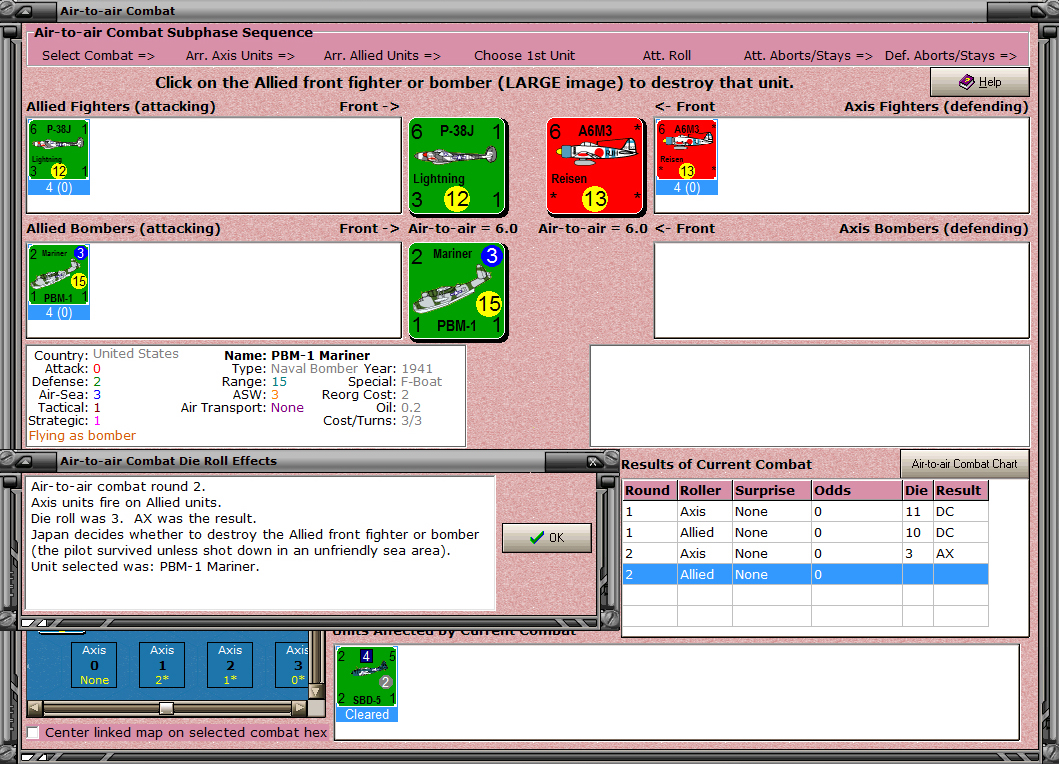Screen dimensions: 1059x764
Task: Open the Air-to-air Combat Chart
Action: tap(964, 464)
